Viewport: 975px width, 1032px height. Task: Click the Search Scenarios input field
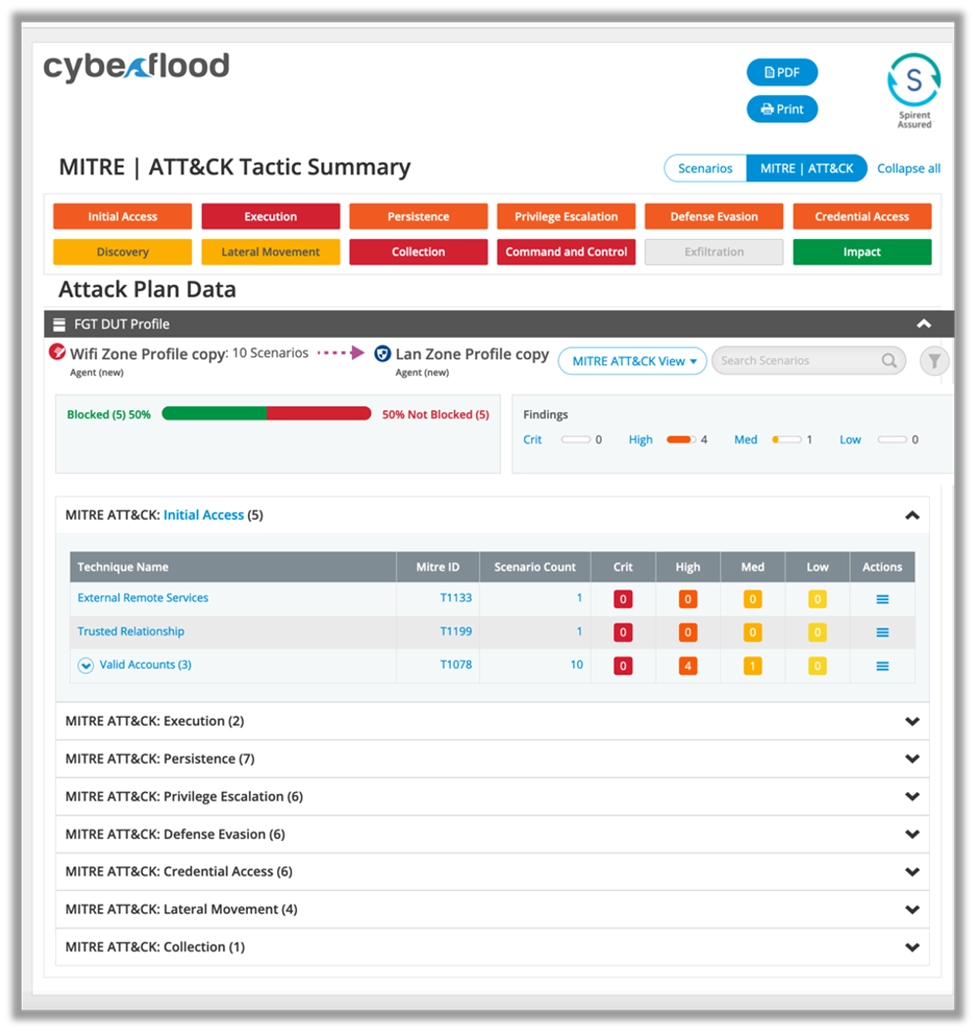(x=795, y=361)
